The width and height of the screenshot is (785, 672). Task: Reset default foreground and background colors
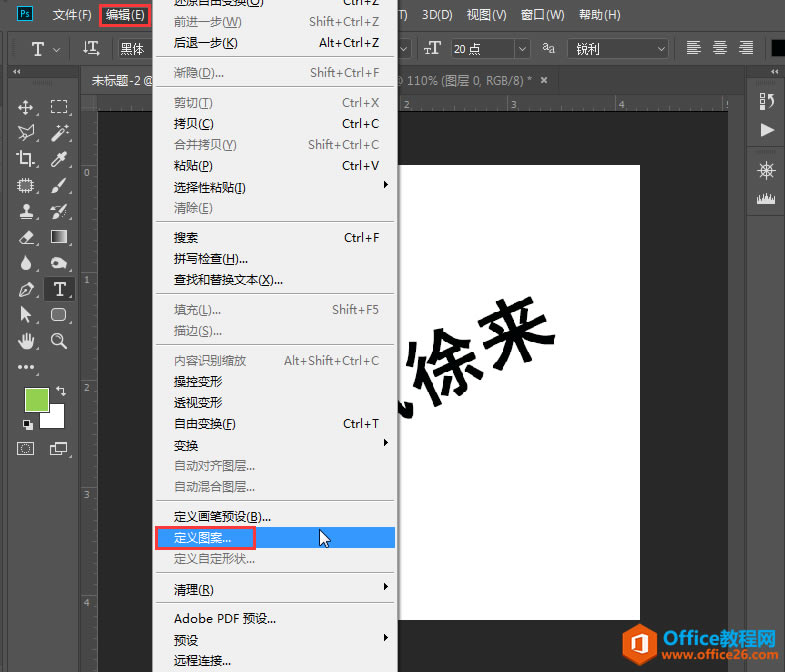pyautogui.click(x=28, y=425)
